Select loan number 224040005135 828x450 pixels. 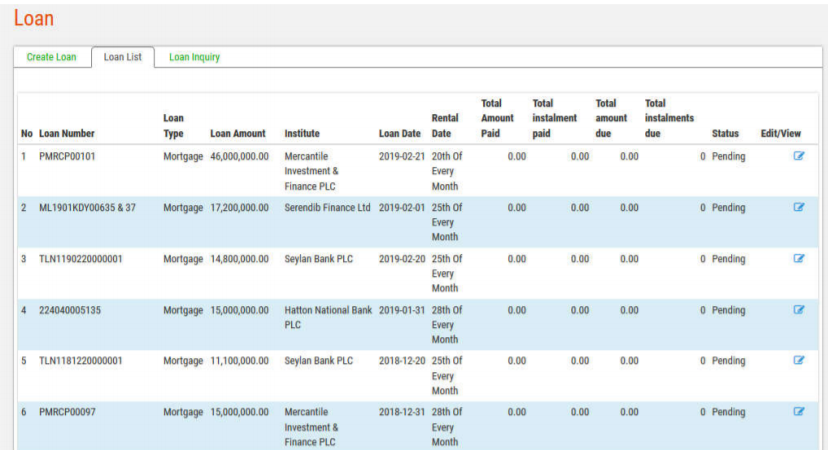click(70, 310)
